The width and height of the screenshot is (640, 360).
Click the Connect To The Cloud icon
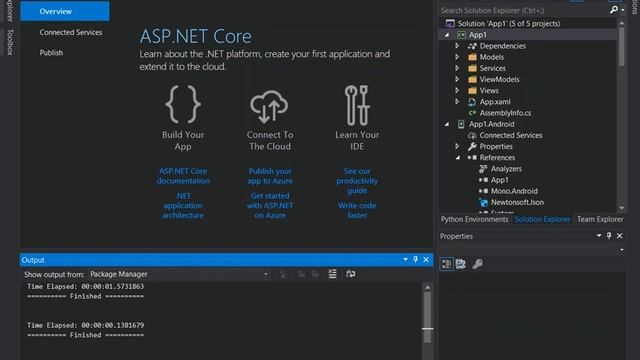(x=269, y=107)
